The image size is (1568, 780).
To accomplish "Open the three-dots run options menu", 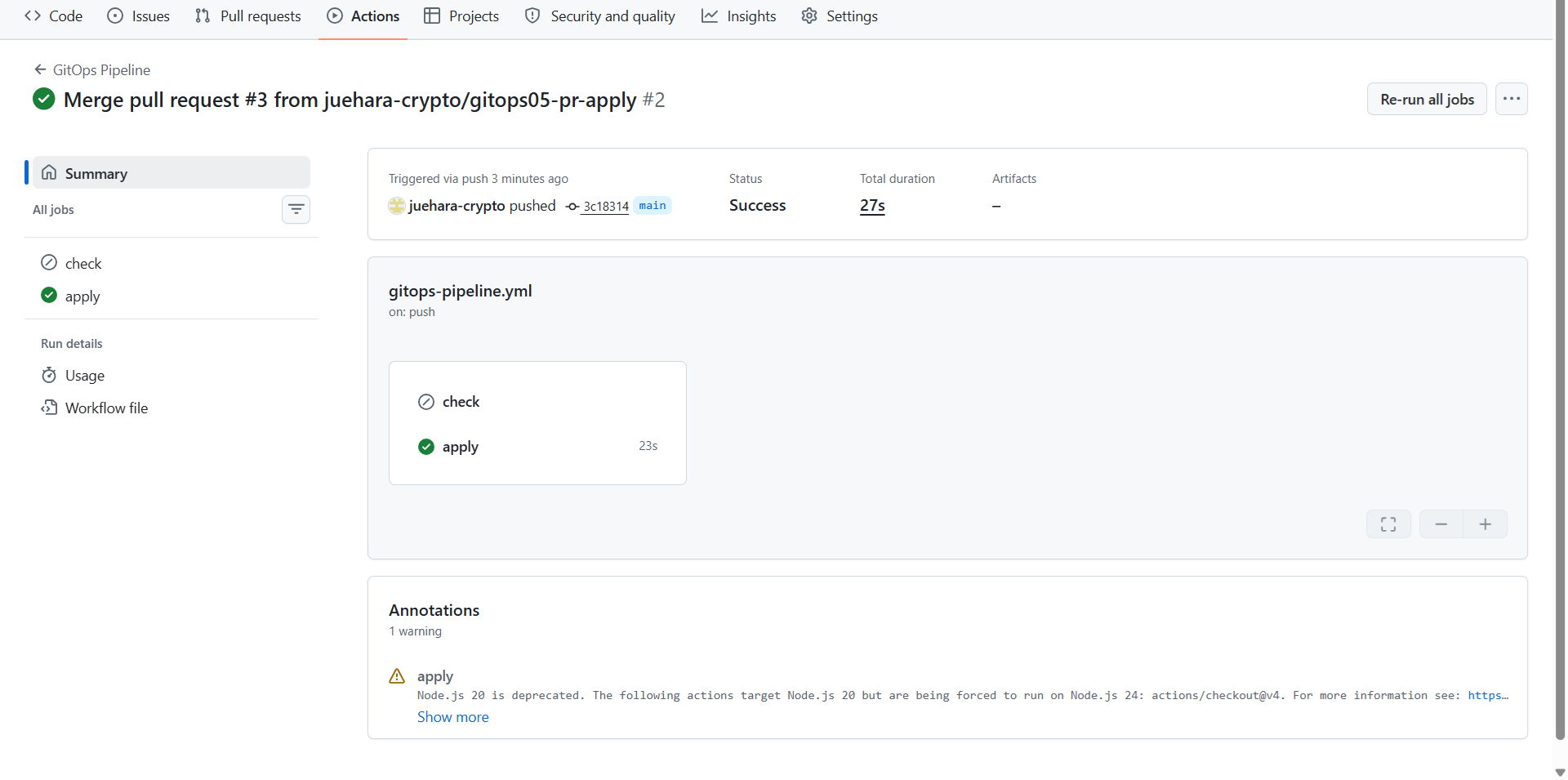I will pos(1512,99).
